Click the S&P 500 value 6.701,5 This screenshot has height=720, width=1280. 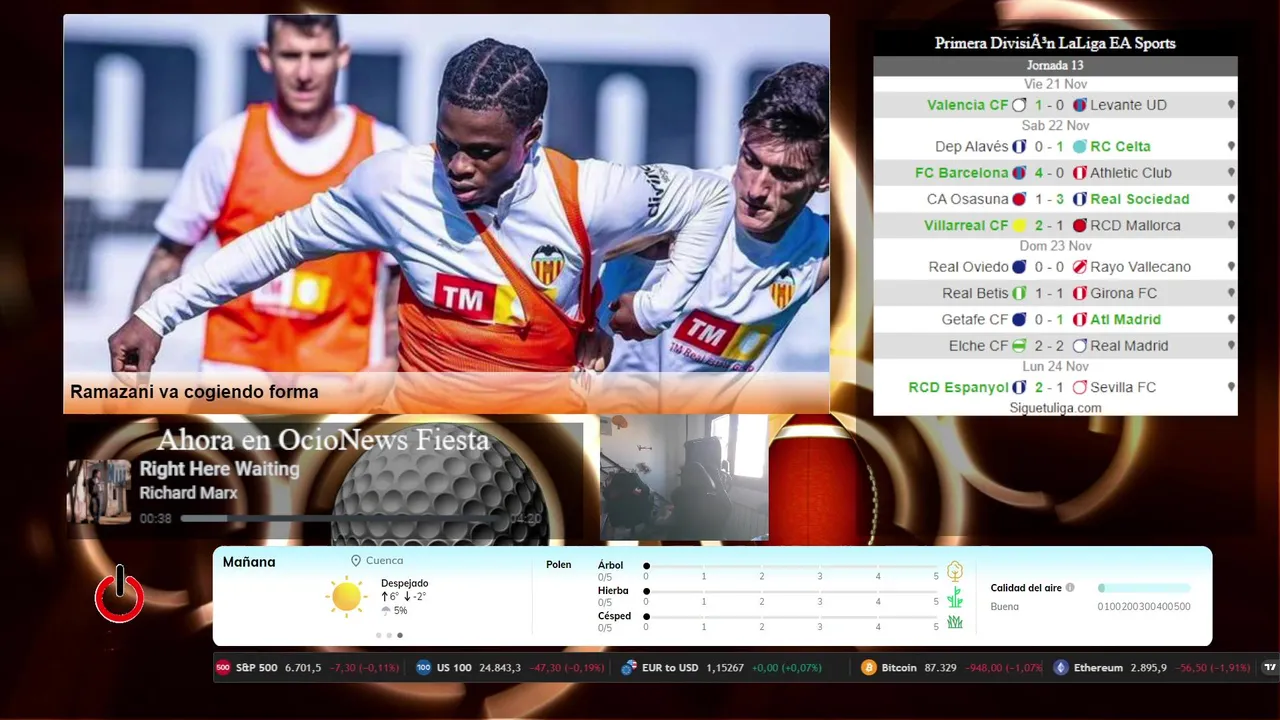303,667
